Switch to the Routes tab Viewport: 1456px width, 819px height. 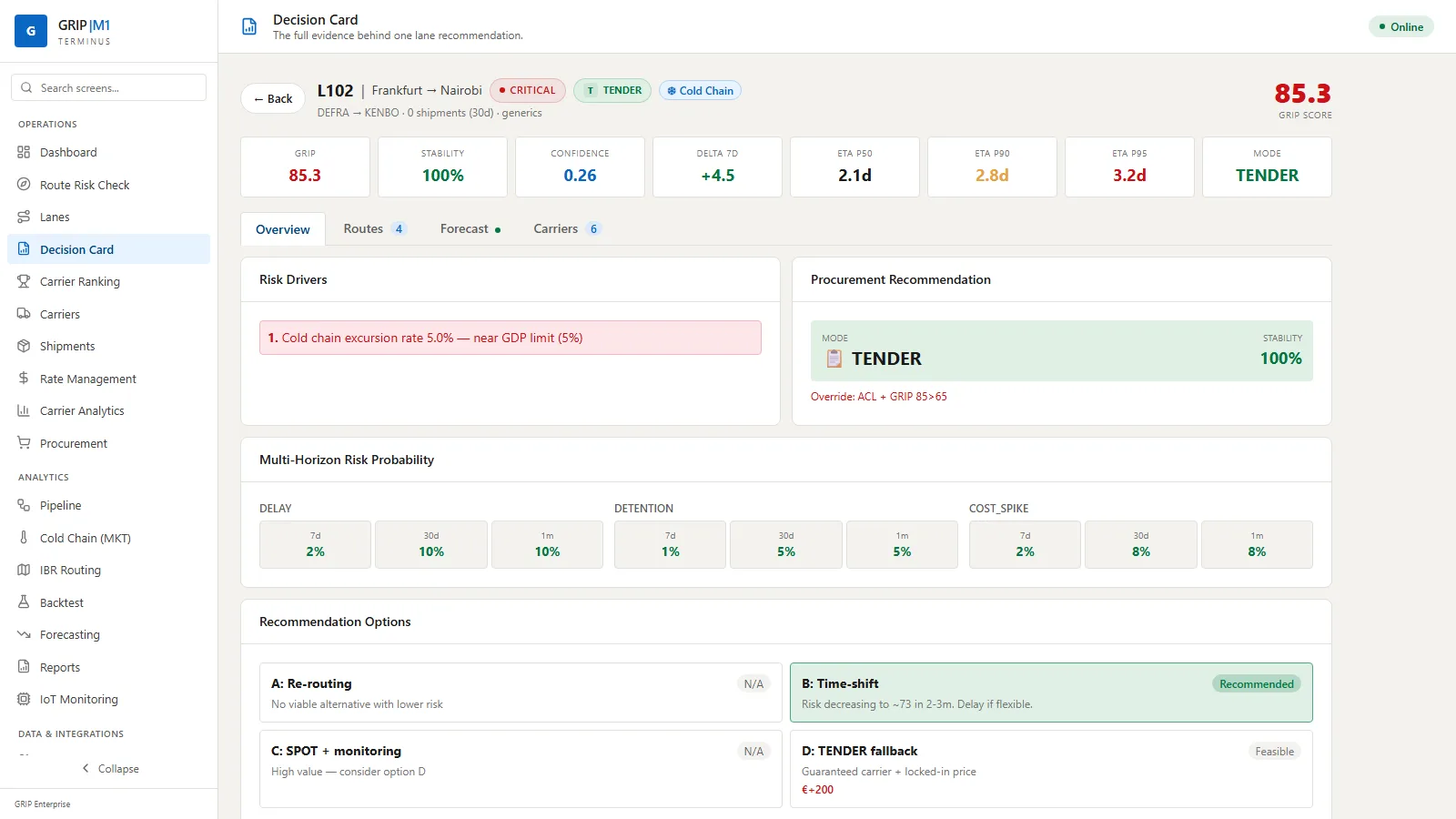pos(374,228)
